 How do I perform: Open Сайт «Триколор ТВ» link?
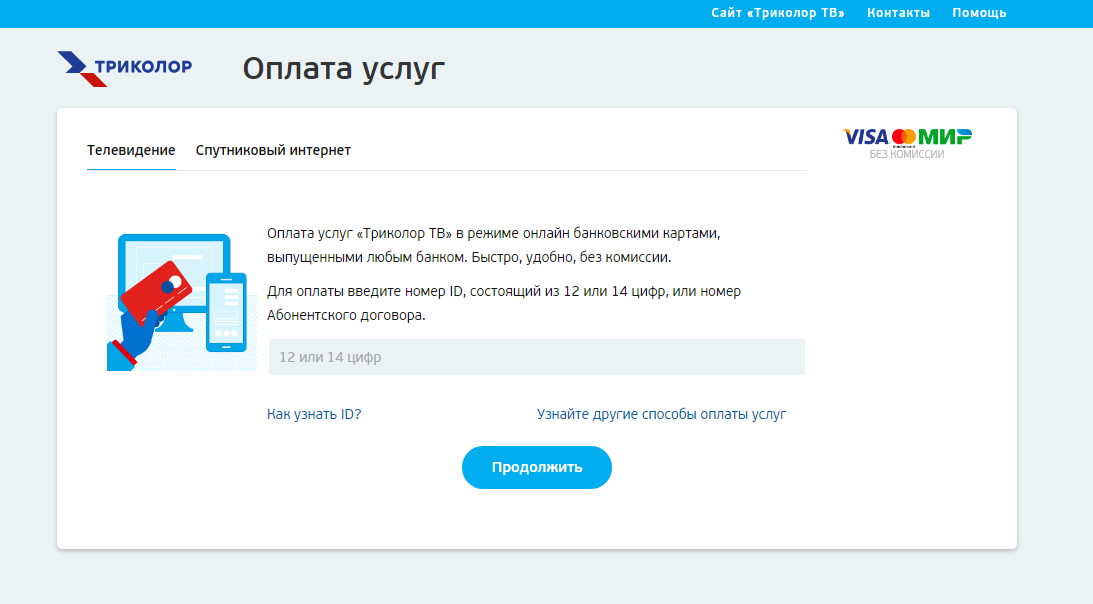click(777, 13)
